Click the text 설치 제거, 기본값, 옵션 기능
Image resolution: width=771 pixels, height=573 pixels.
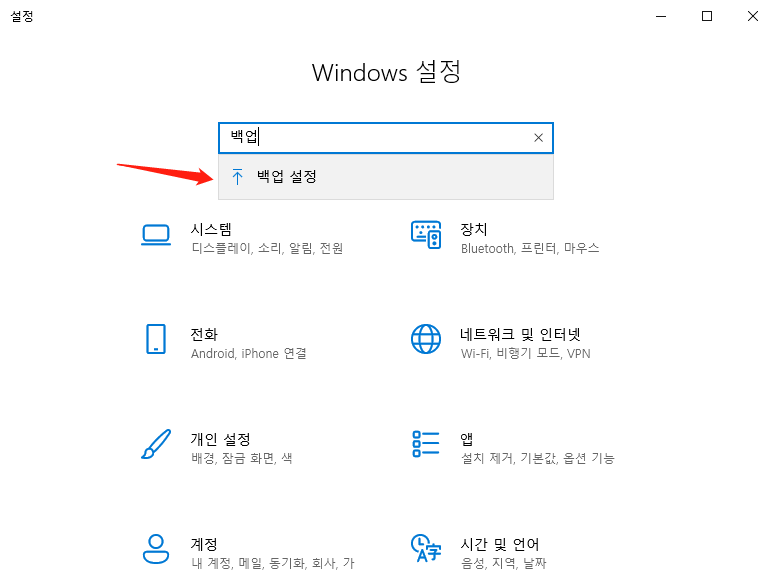(537, 458)
